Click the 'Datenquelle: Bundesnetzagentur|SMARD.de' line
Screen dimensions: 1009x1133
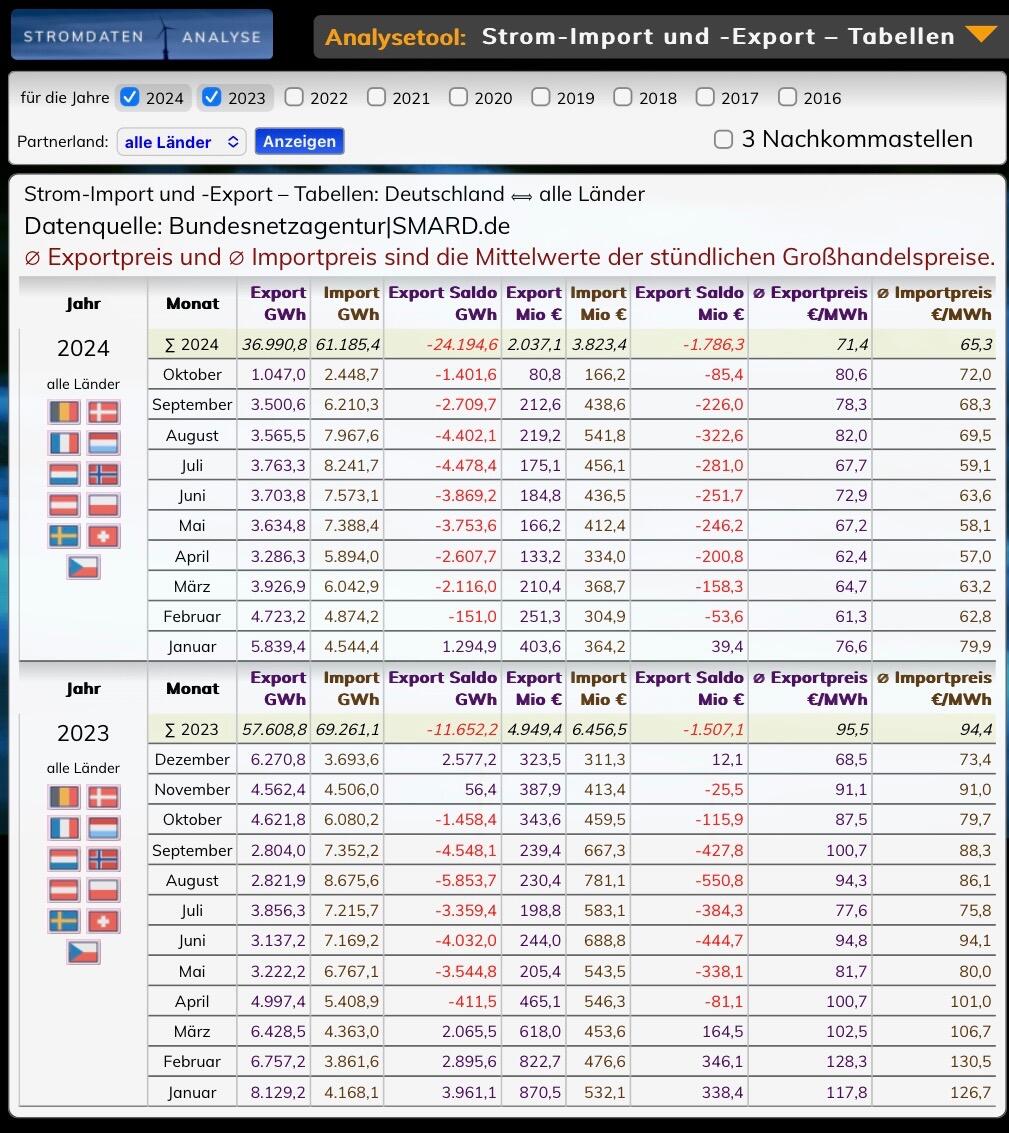267,226
